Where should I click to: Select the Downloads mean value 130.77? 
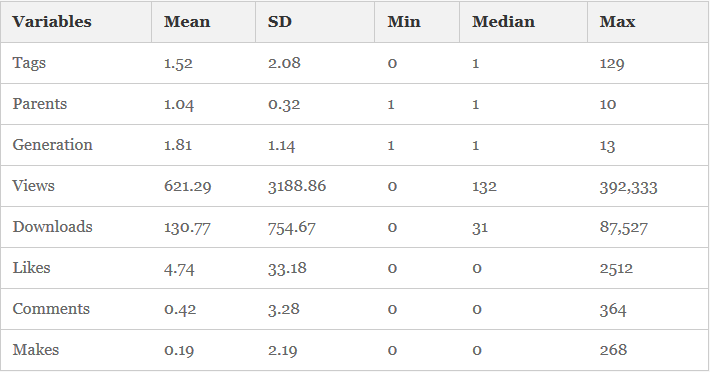pyautogui.click(x=187, y=227)
